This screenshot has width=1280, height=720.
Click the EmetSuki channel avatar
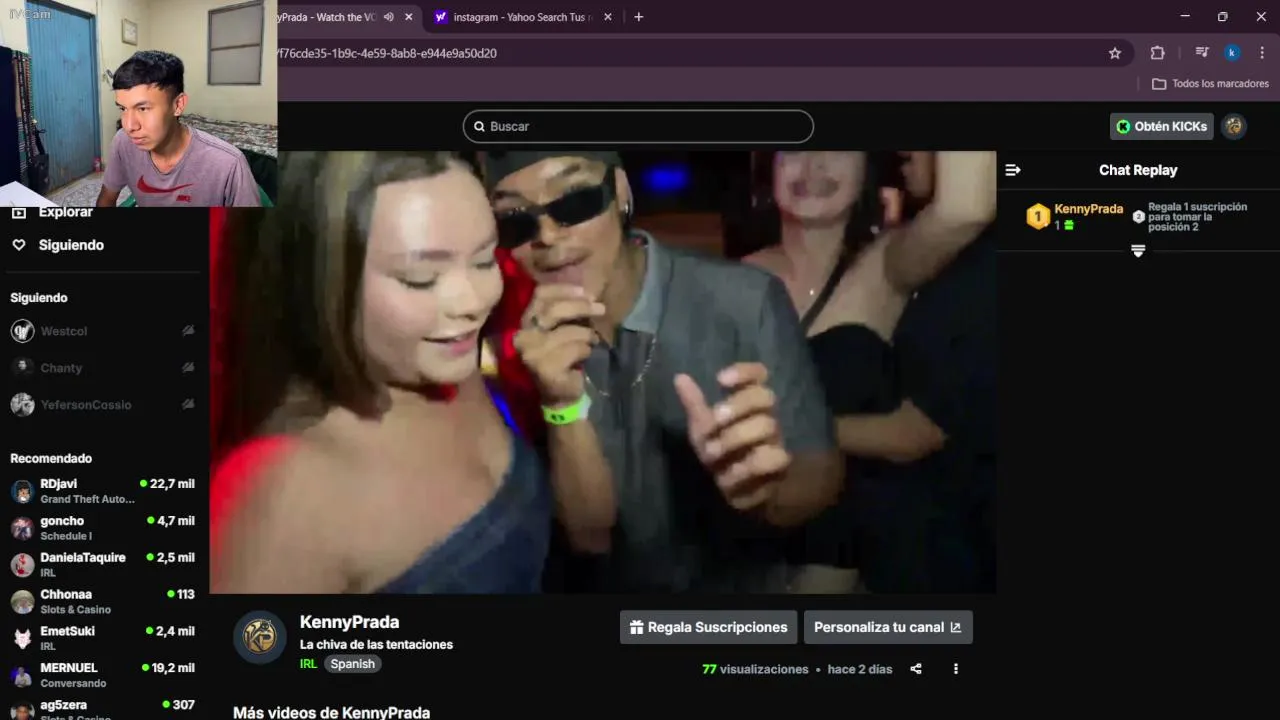tap(22, 638)
